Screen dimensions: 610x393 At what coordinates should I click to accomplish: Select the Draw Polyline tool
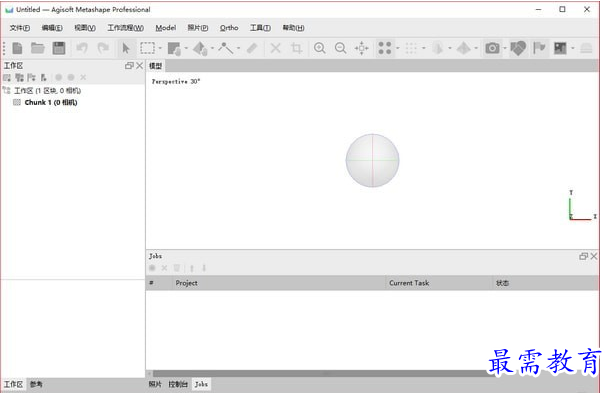click(x=226, y=48)
